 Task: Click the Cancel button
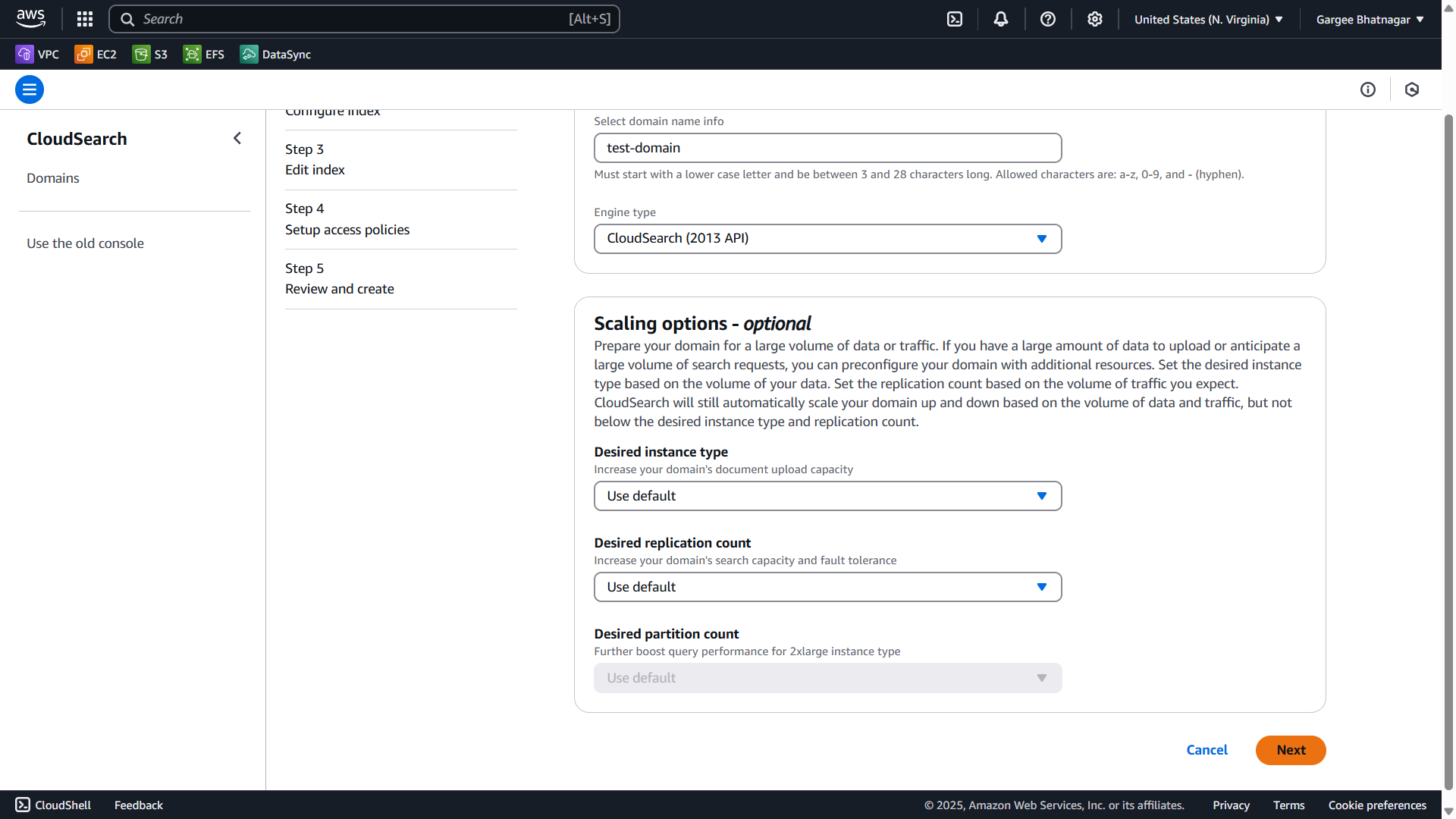point(1207,749)
